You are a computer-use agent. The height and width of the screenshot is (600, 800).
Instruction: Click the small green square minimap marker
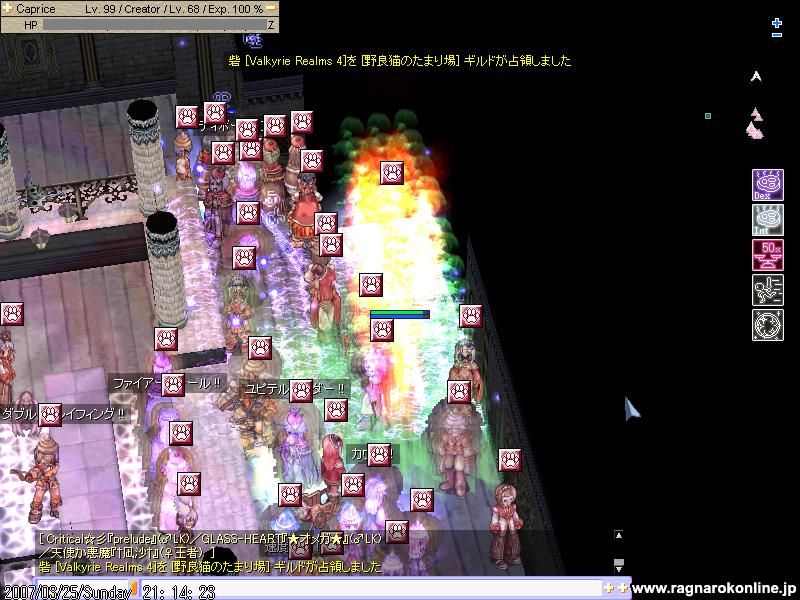708,116
